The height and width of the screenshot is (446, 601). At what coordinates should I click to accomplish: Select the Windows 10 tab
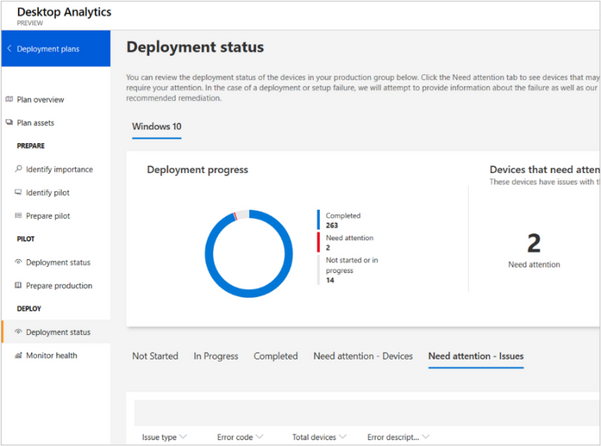pyautogui.click(x=157, y=126)
